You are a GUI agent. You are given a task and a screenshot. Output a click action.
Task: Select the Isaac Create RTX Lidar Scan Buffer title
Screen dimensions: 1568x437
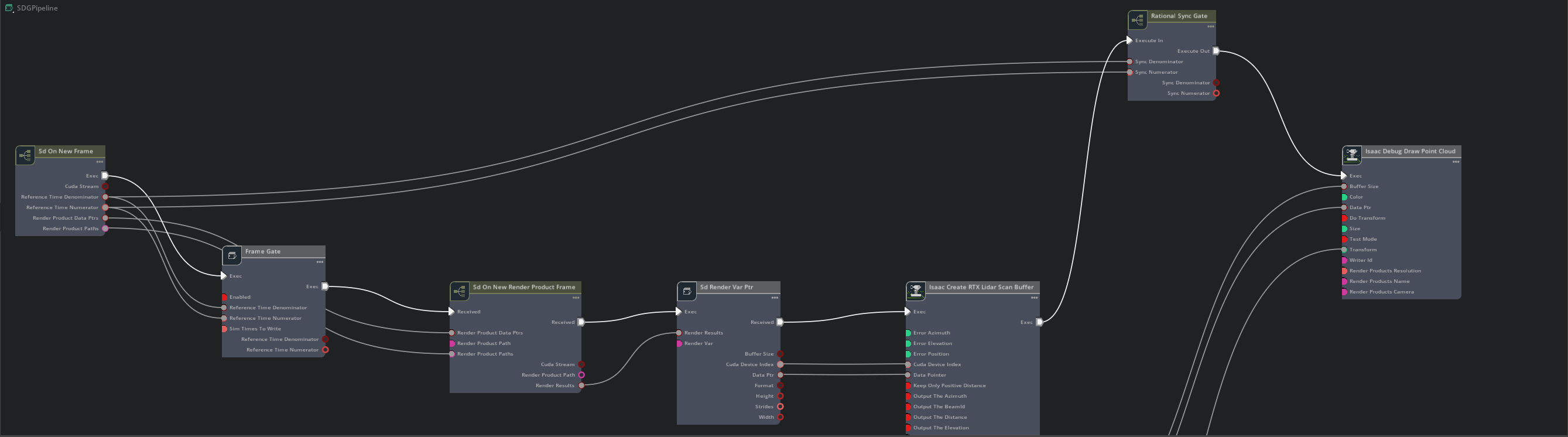[981, 286]
